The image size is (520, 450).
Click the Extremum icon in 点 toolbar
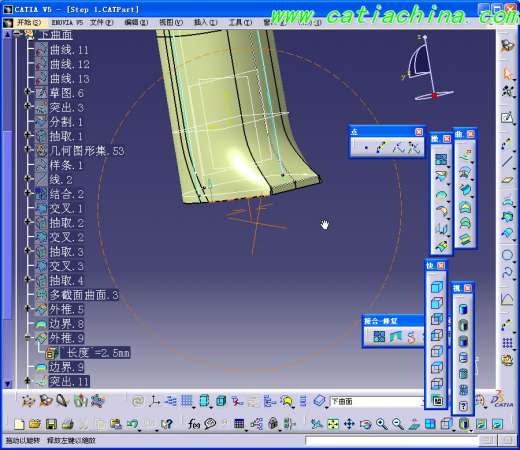398,147
